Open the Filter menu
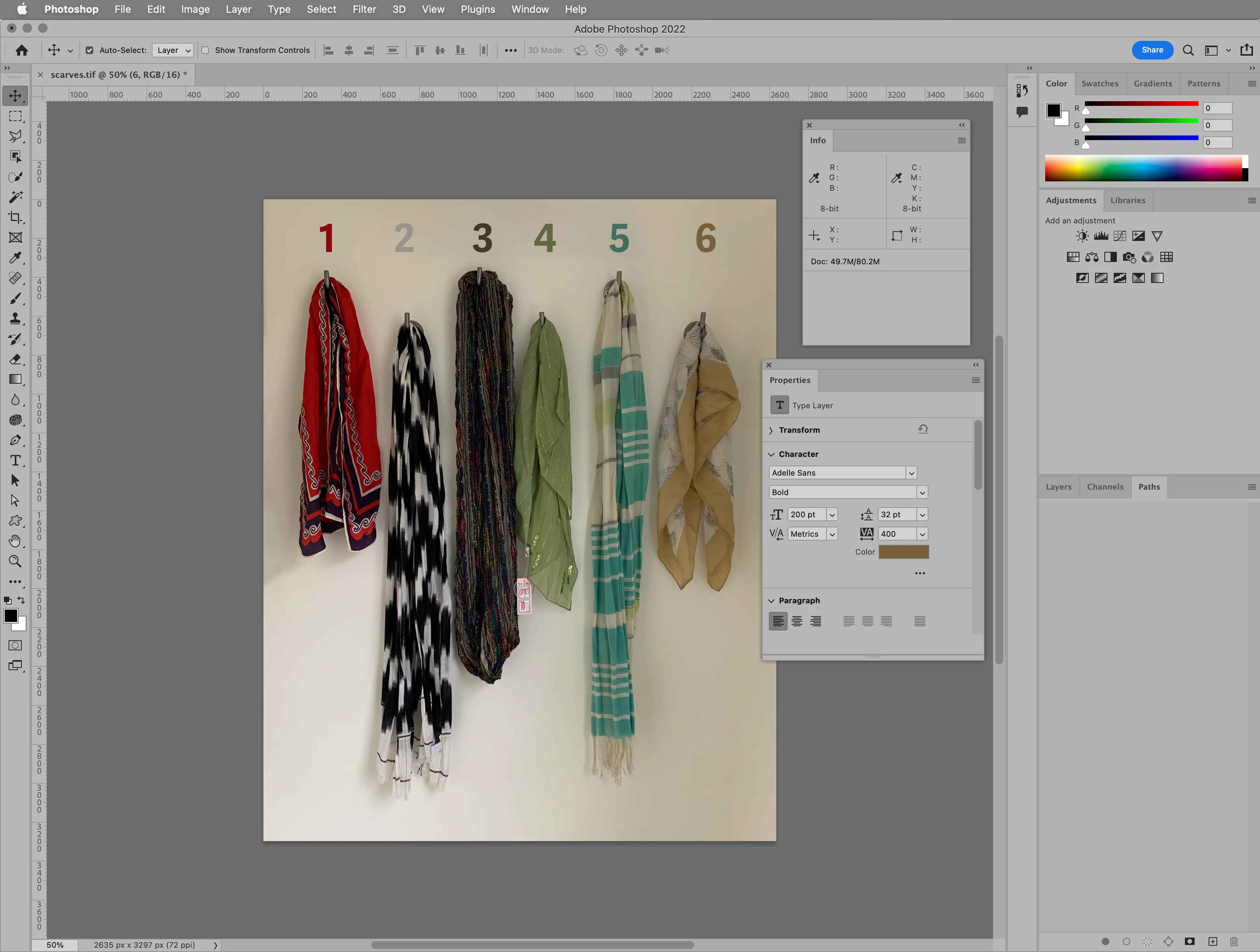This screenshot has width=1260, height=952. coord(364,9)
